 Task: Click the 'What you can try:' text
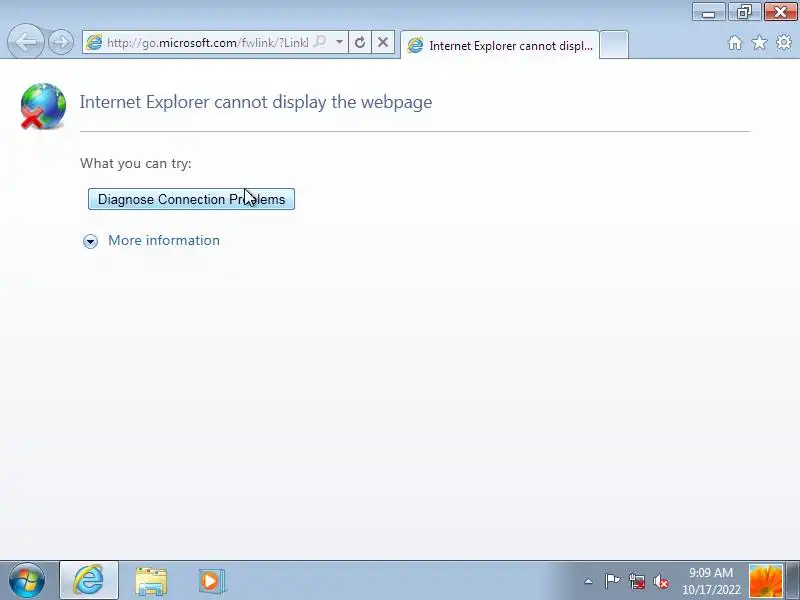(136, 163)
